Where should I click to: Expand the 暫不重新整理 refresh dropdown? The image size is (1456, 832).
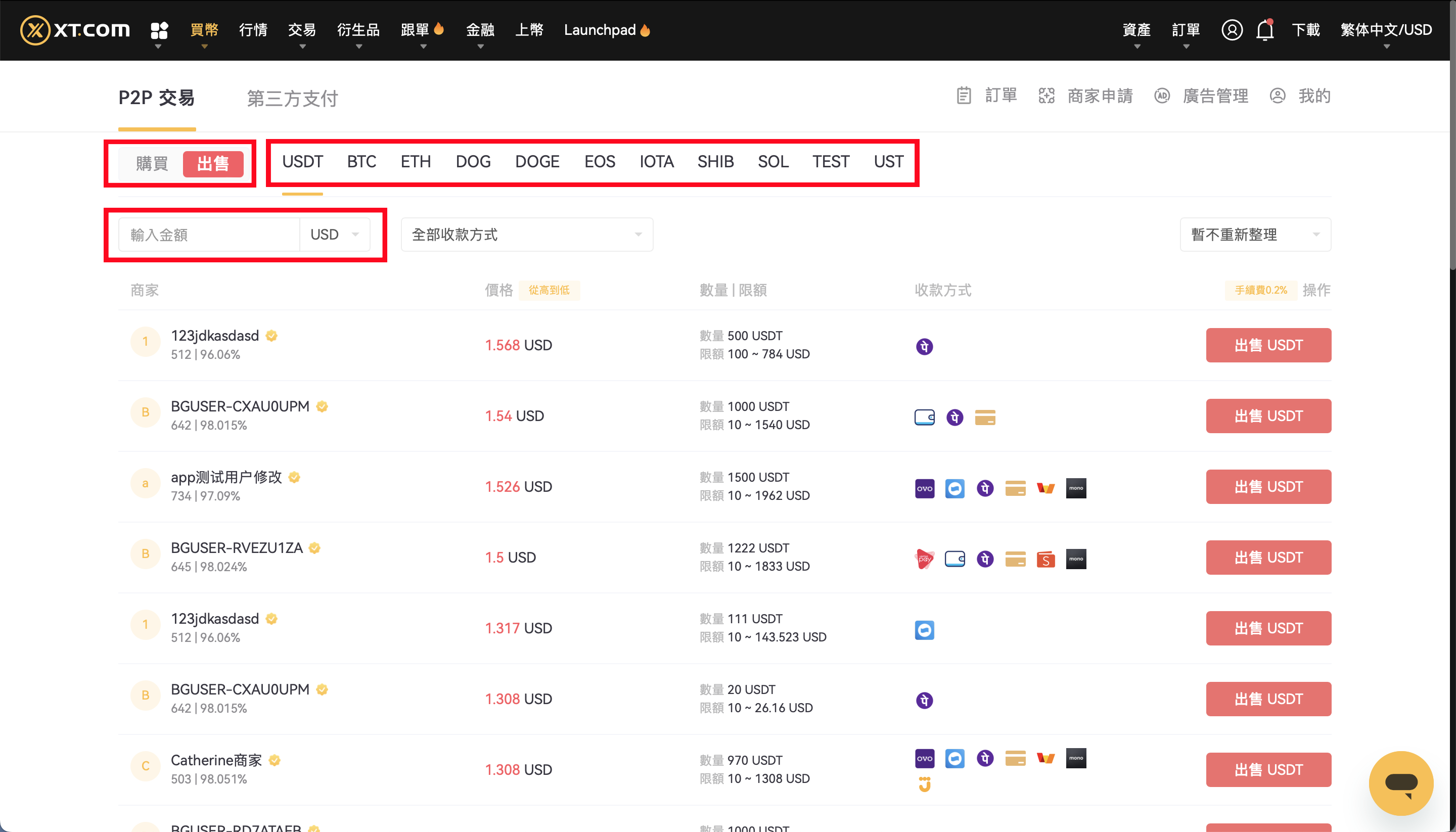1255,235
